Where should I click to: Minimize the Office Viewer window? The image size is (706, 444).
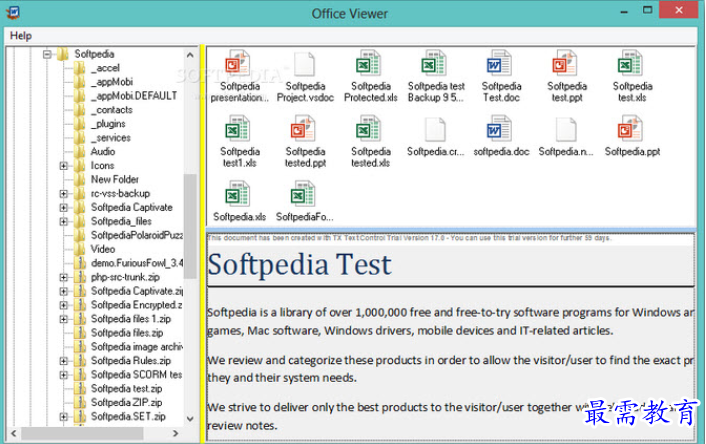624,11
